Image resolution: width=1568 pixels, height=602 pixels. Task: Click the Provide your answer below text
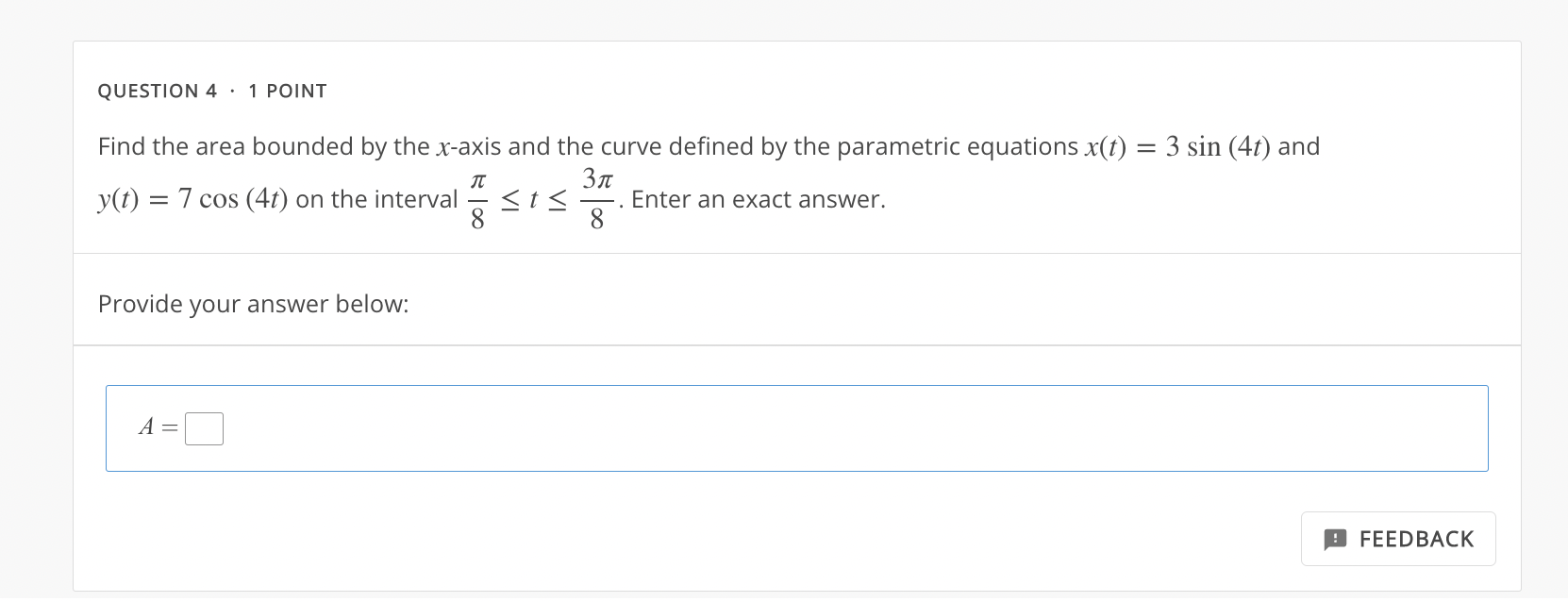pyautogui.click(x=253, y=303)
